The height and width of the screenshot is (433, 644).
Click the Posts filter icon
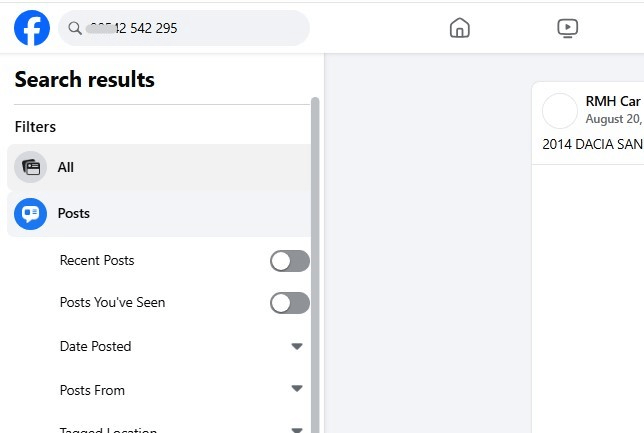tap(30, 213)
